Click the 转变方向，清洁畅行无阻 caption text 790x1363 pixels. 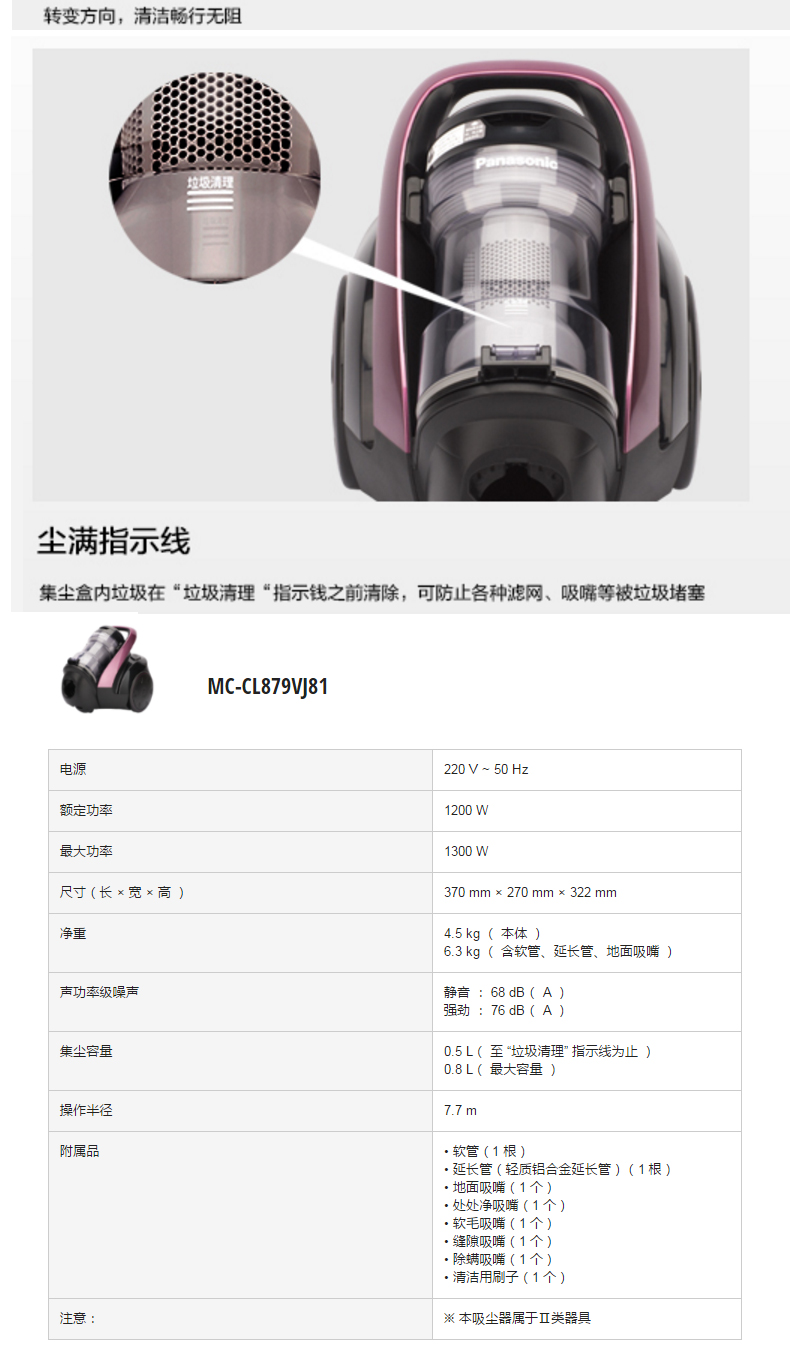click(x=142, y=15)
